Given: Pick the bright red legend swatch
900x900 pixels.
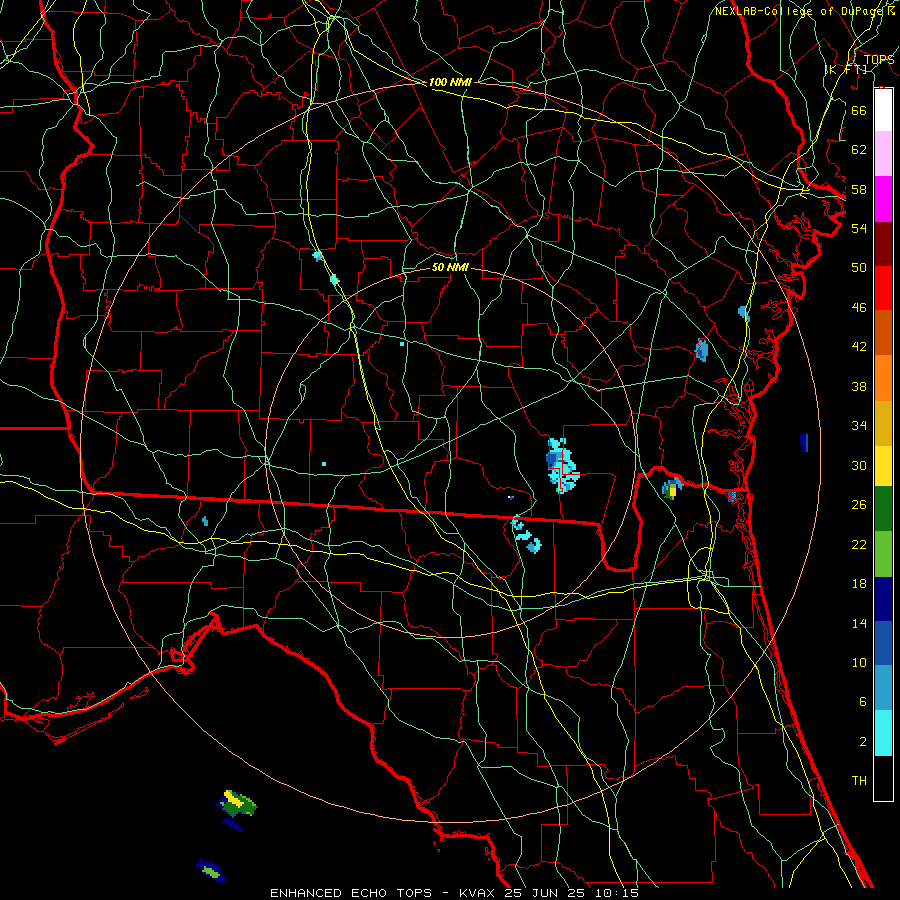Looking at the screenshot, I should (883, 288).
